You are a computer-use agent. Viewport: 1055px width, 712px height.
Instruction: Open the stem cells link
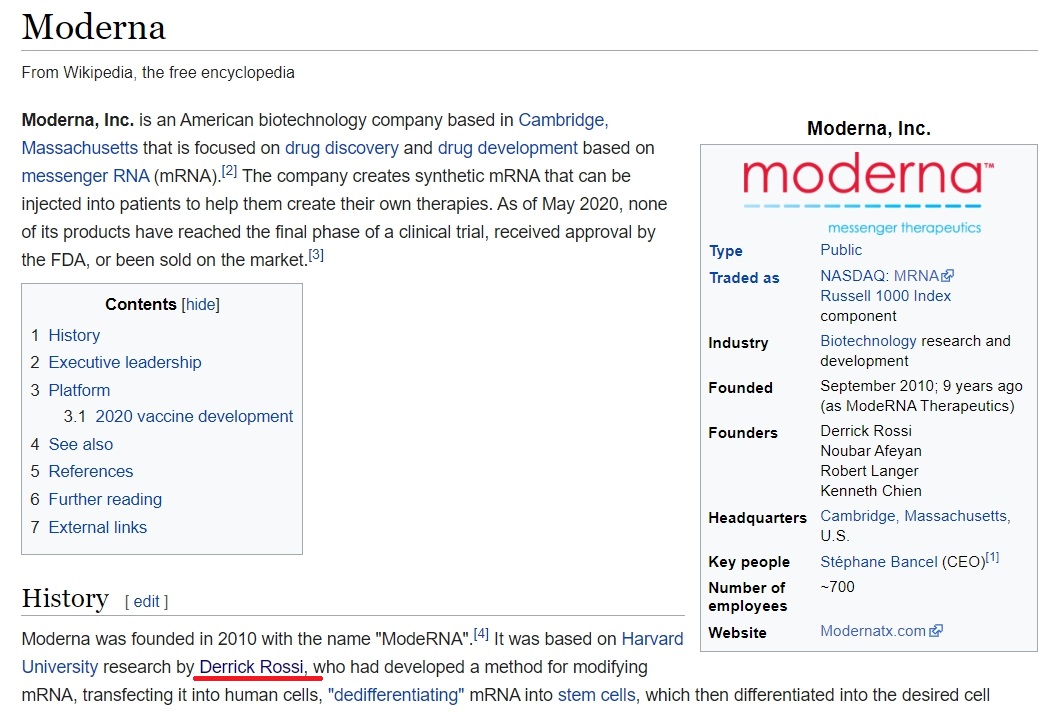point(596,695)
